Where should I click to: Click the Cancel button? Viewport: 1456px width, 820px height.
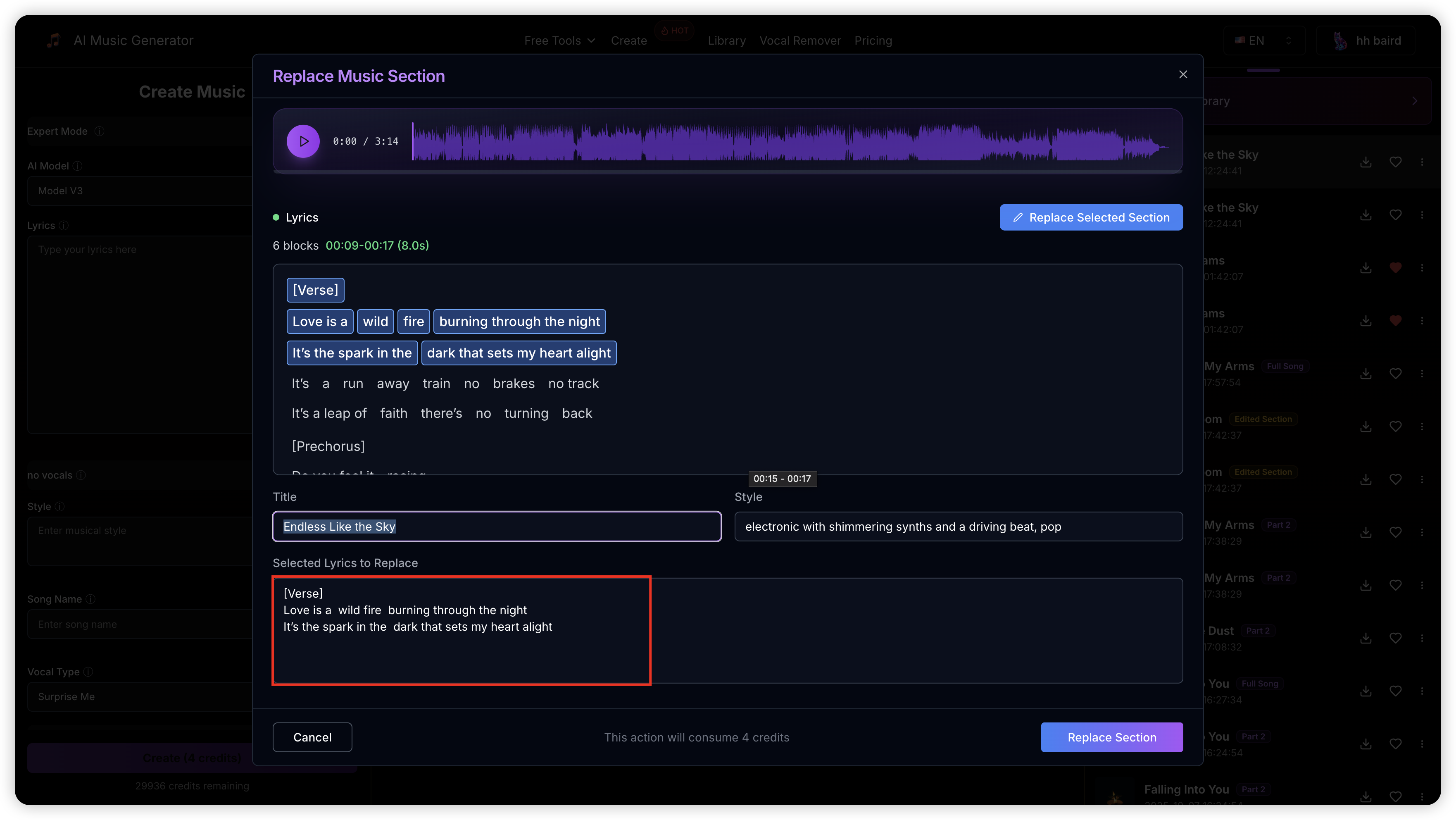click(312, 737)
